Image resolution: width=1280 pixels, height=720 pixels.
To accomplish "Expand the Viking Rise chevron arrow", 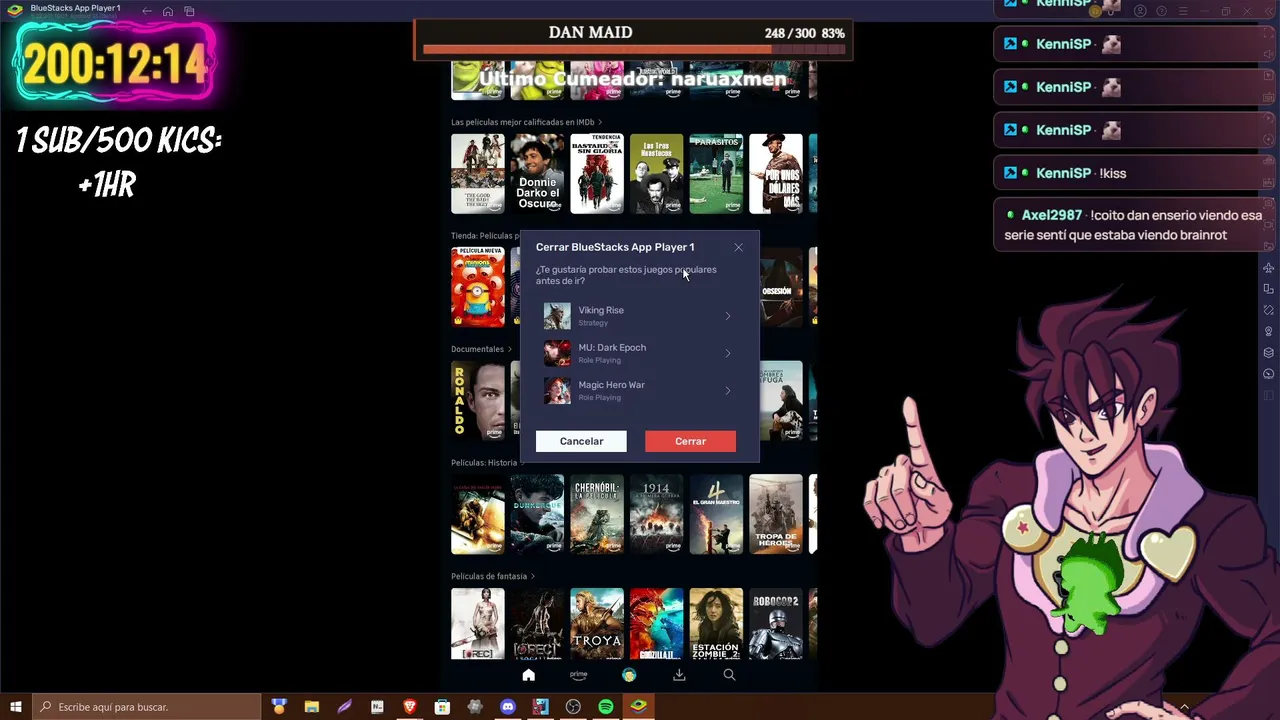I will pyautogui.click(x=728, y=316).
